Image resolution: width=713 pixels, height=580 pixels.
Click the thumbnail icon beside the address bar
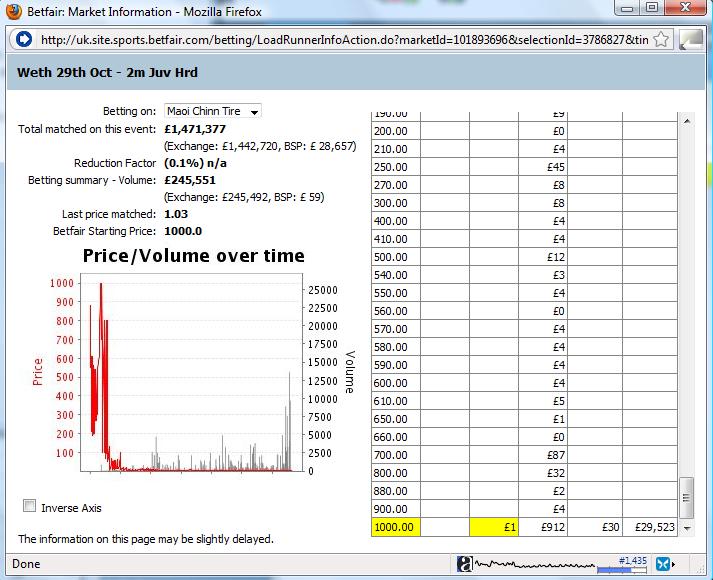[691, 40]
